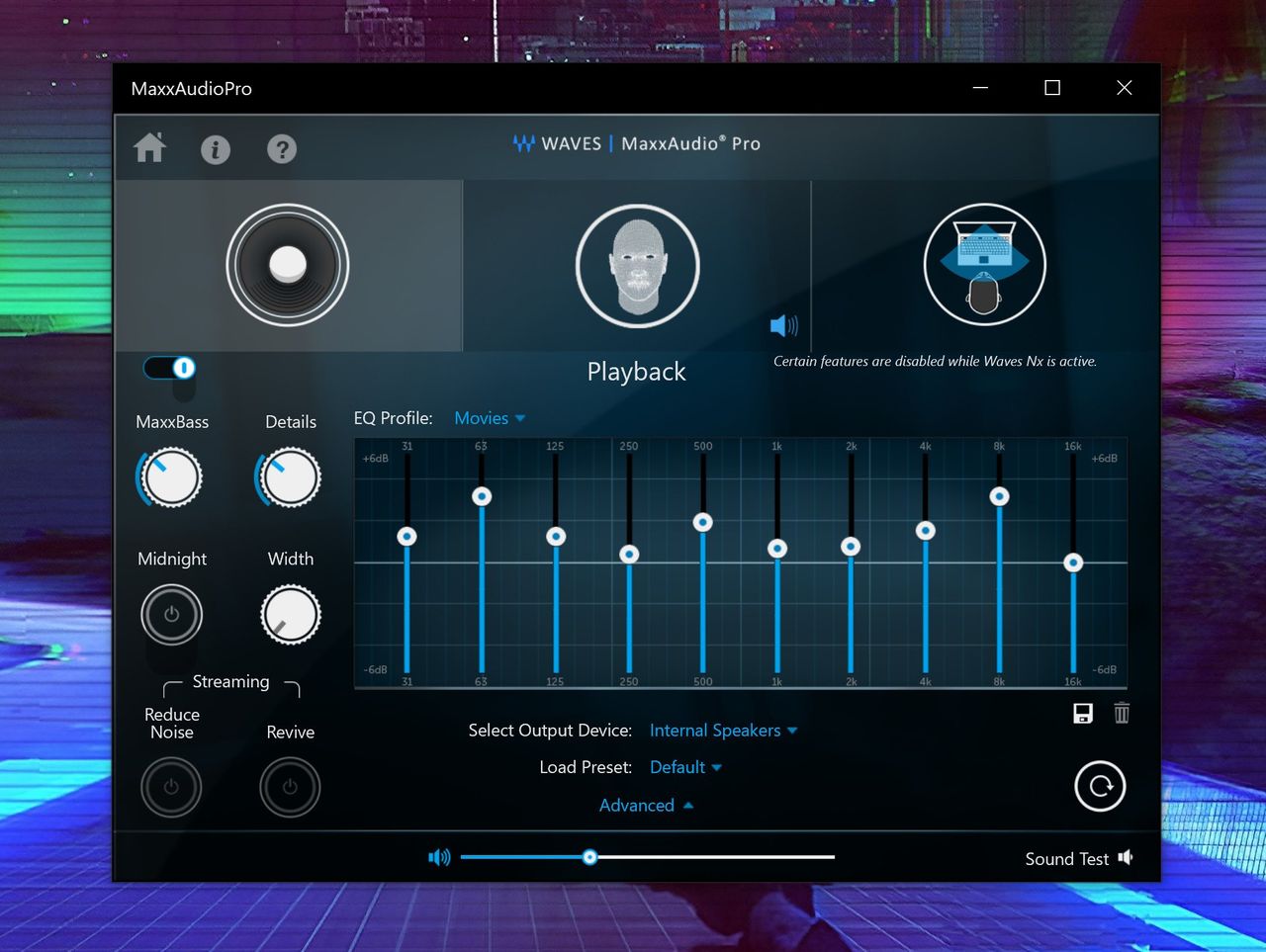Toggle the Reduce Noise power button
The width and height of the screenshot is (1266, 952).
coord(171,787)
